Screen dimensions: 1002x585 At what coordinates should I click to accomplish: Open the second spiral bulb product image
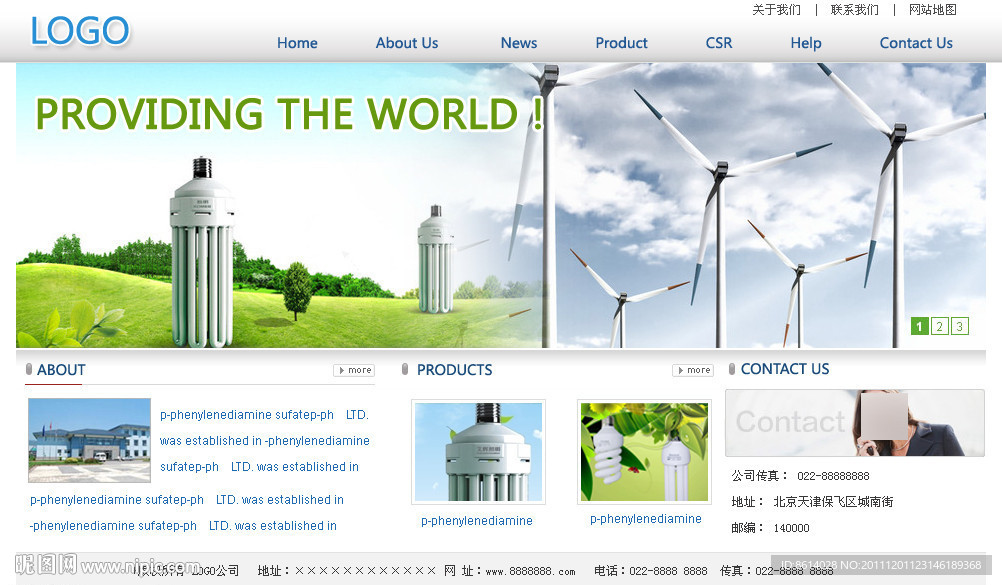644,452
